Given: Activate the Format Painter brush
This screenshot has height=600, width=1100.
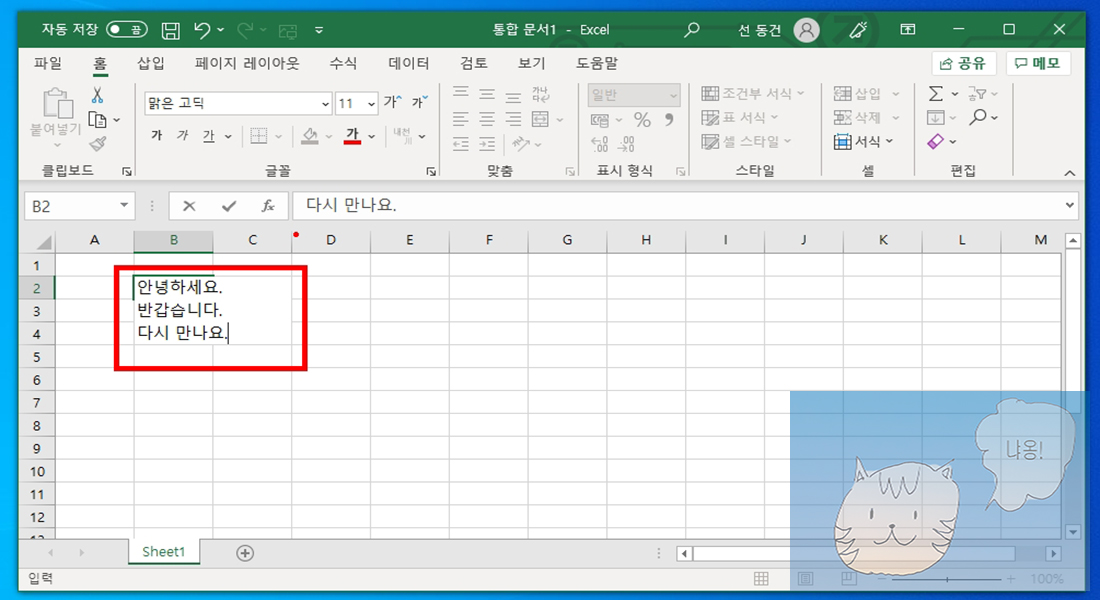Looking at the screenshot, I should [98, 144].
